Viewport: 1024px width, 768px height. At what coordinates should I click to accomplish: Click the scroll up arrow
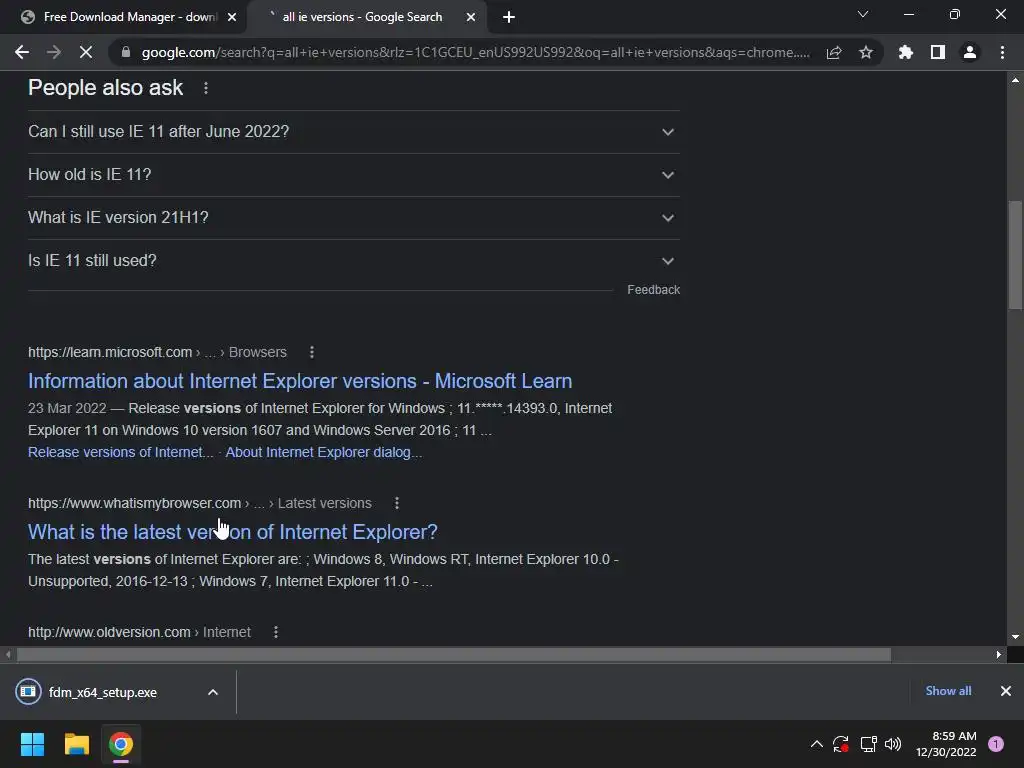click(x=1015, y=80)
